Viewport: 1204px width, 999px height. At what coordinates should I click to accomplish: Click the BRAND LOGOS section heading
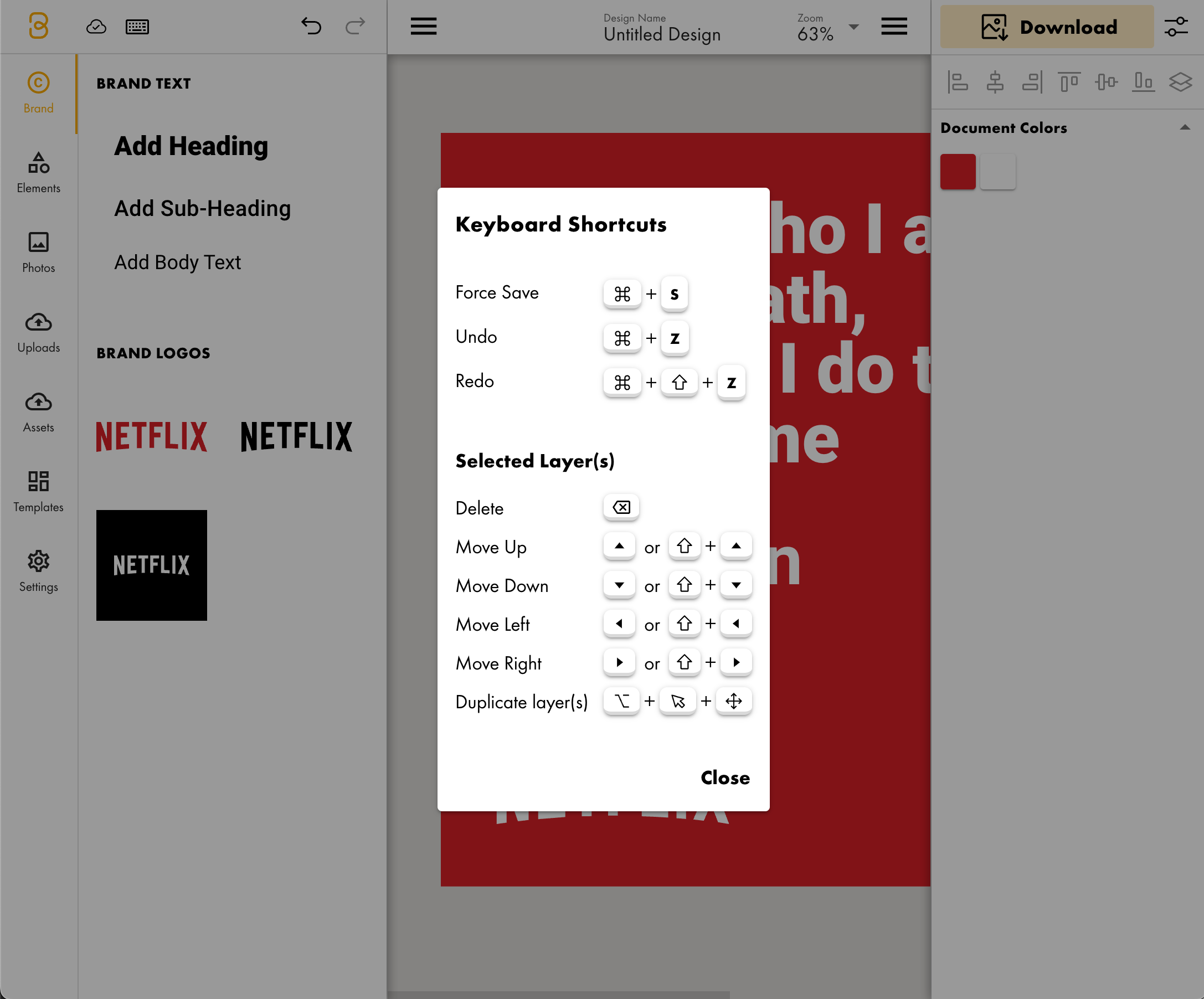[x=153, y=353]
